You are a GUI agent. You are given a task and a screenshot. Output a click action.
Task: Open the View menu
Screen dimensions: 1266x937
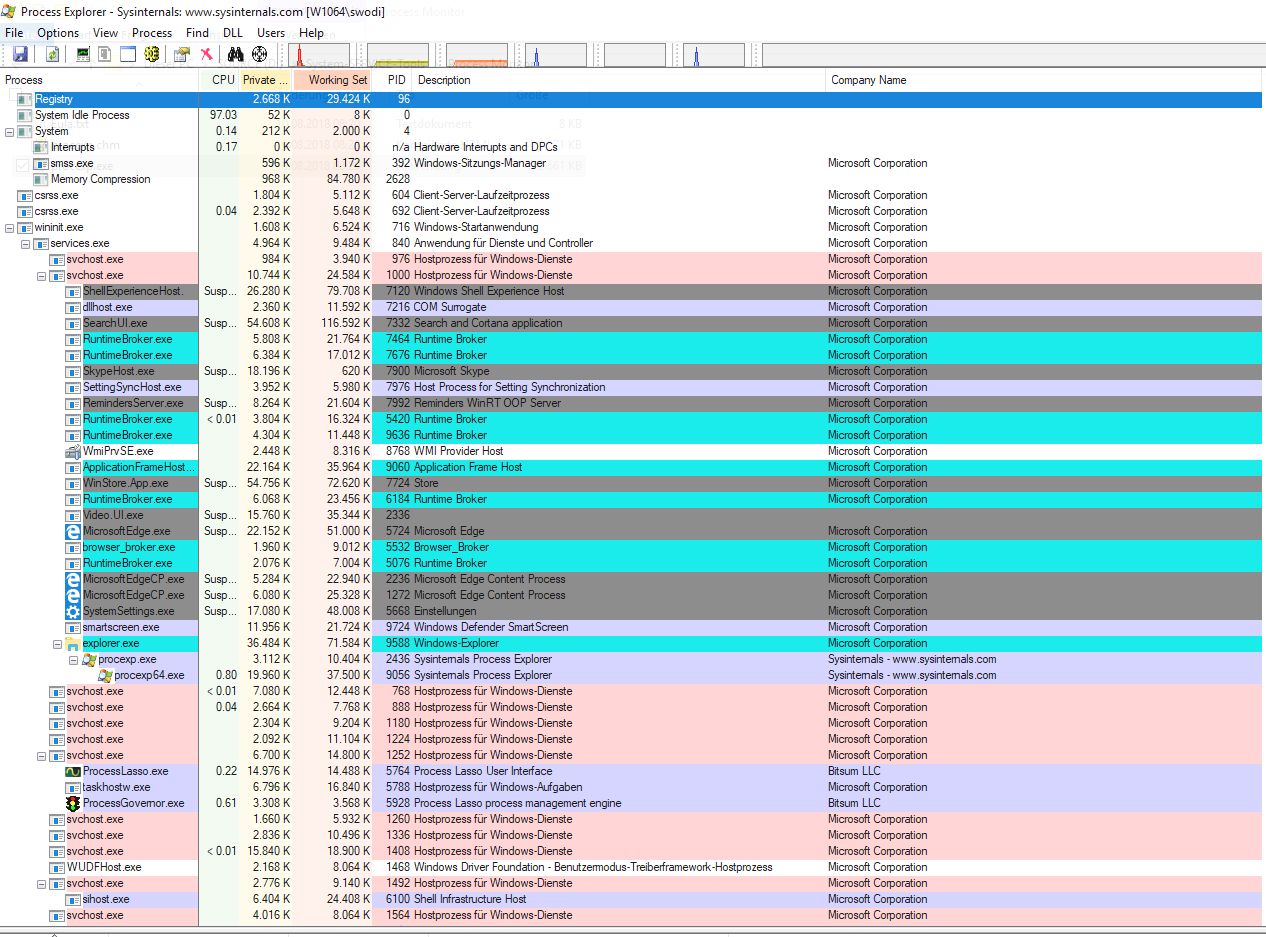pos(105,33)
